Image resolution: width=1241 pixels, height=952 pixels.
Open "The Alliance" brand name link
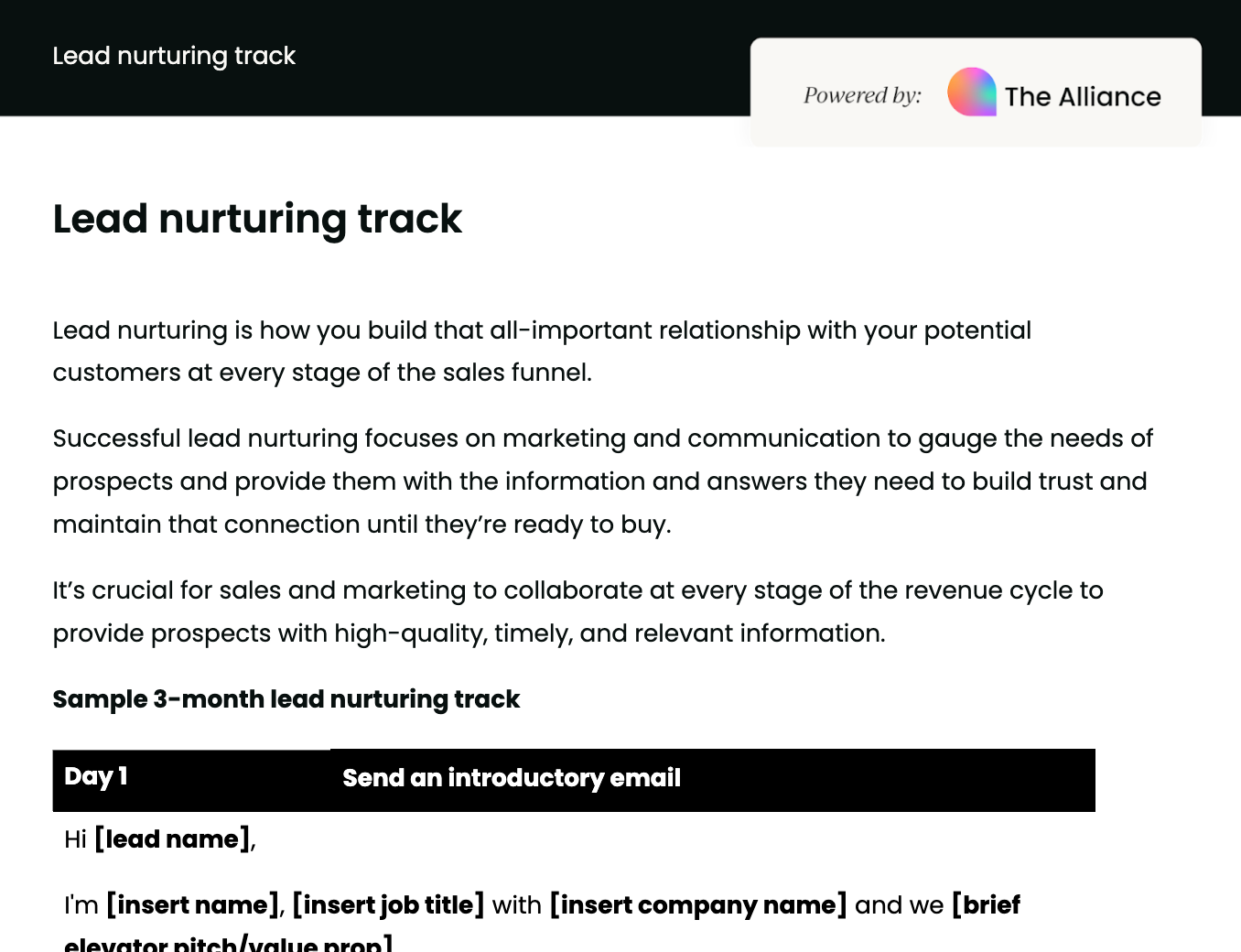click(1082, 97)
